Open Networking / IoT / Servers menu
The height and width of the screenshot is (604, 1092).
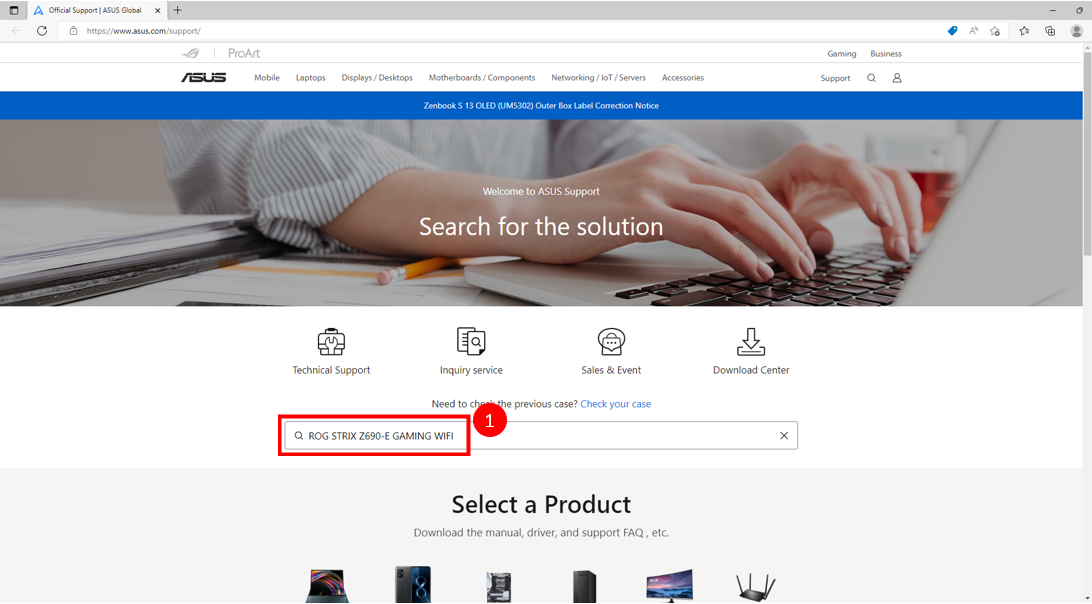pos(598,77)
